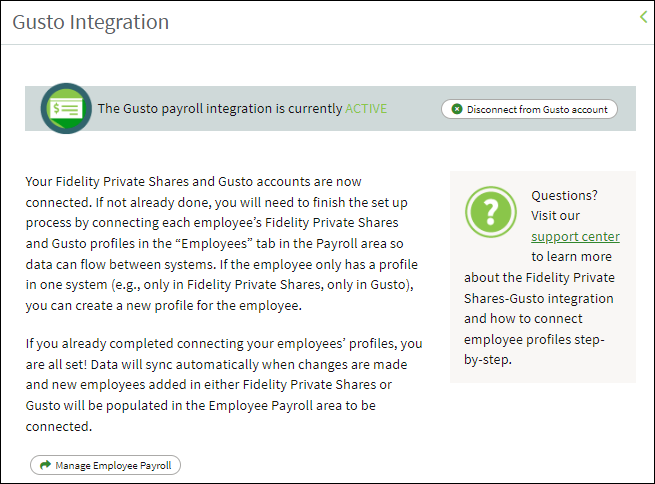Viewport: 655px width, 484px height.
Task: Click "Shares-Gusto integration" text in help box
Action: [538, 299]
